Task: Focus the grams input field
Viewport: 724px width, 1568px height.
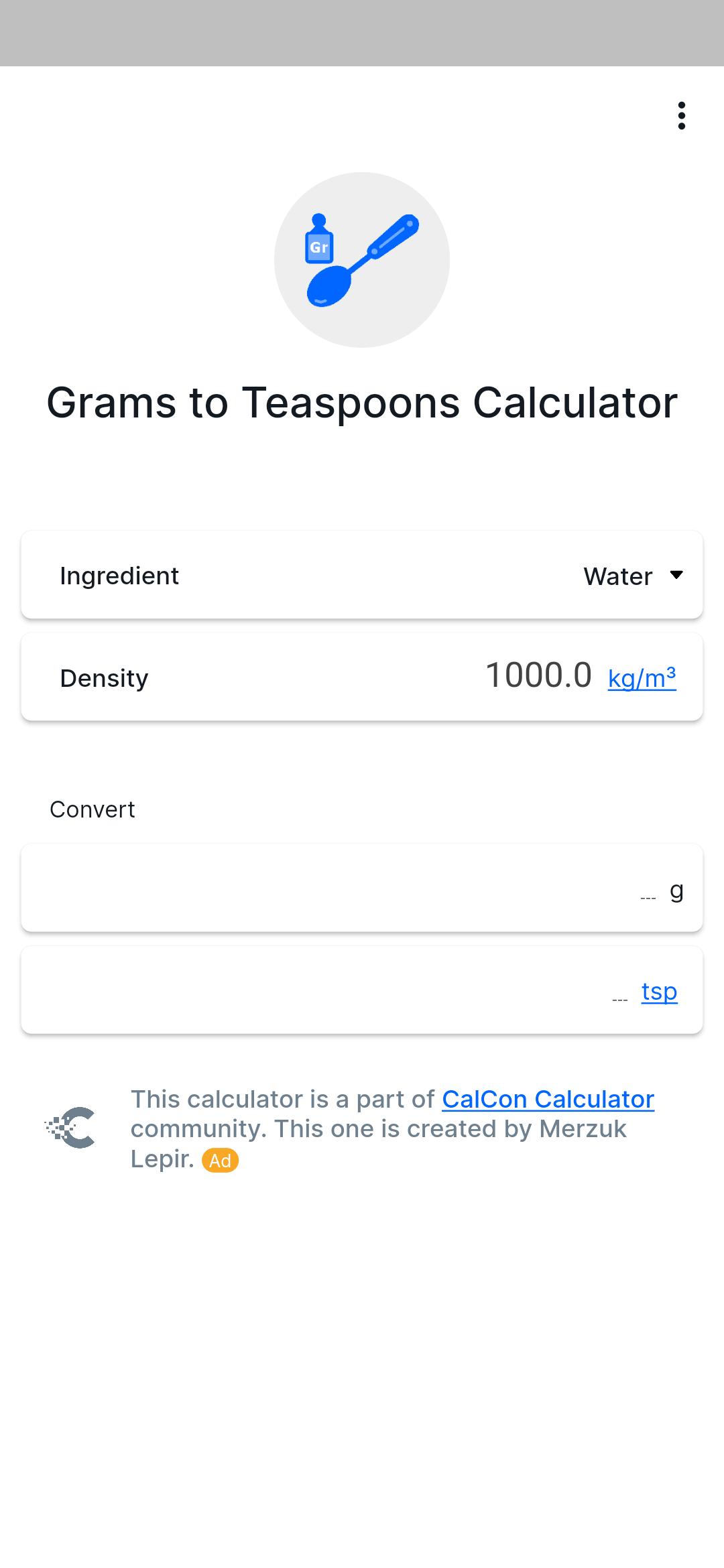Action: (362, 888)
